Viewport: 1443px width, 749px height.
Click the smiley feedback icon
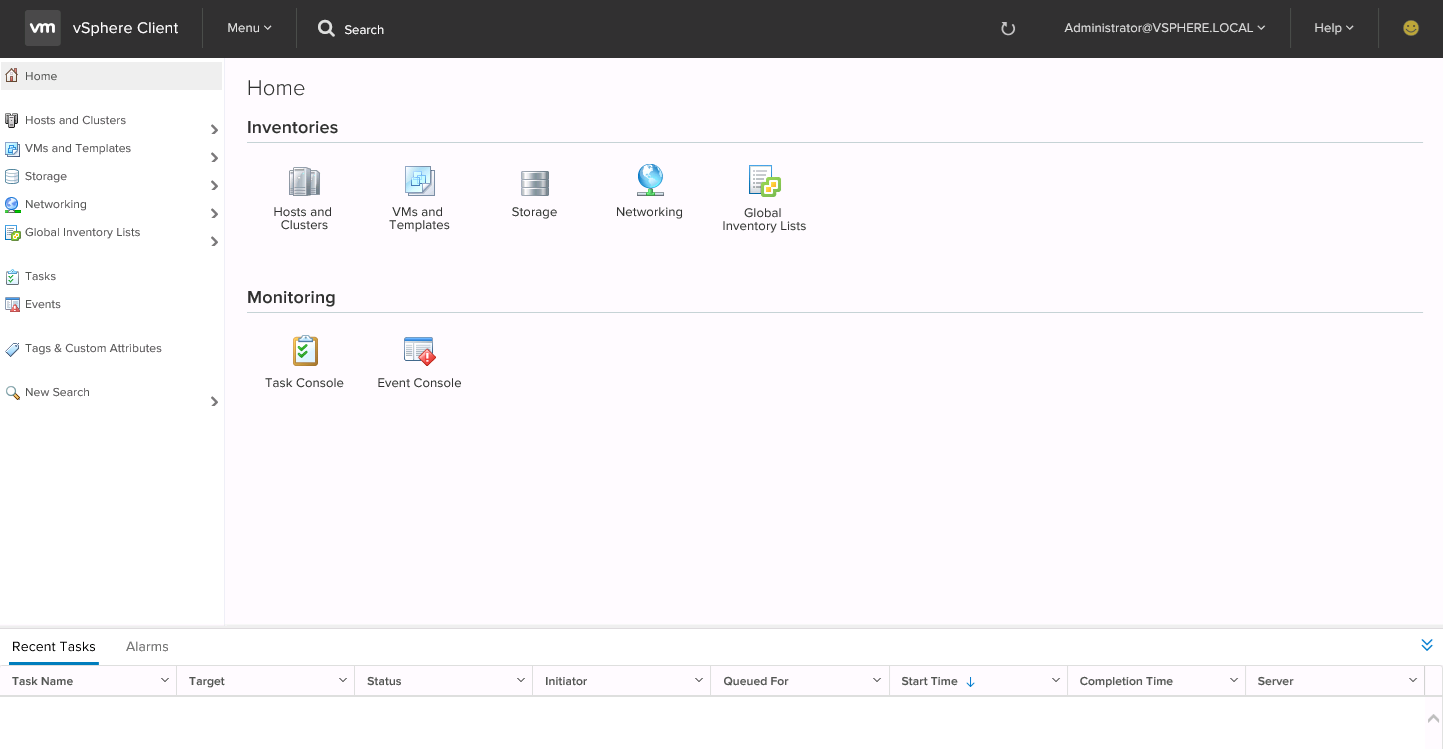[x=1411, y=28]
